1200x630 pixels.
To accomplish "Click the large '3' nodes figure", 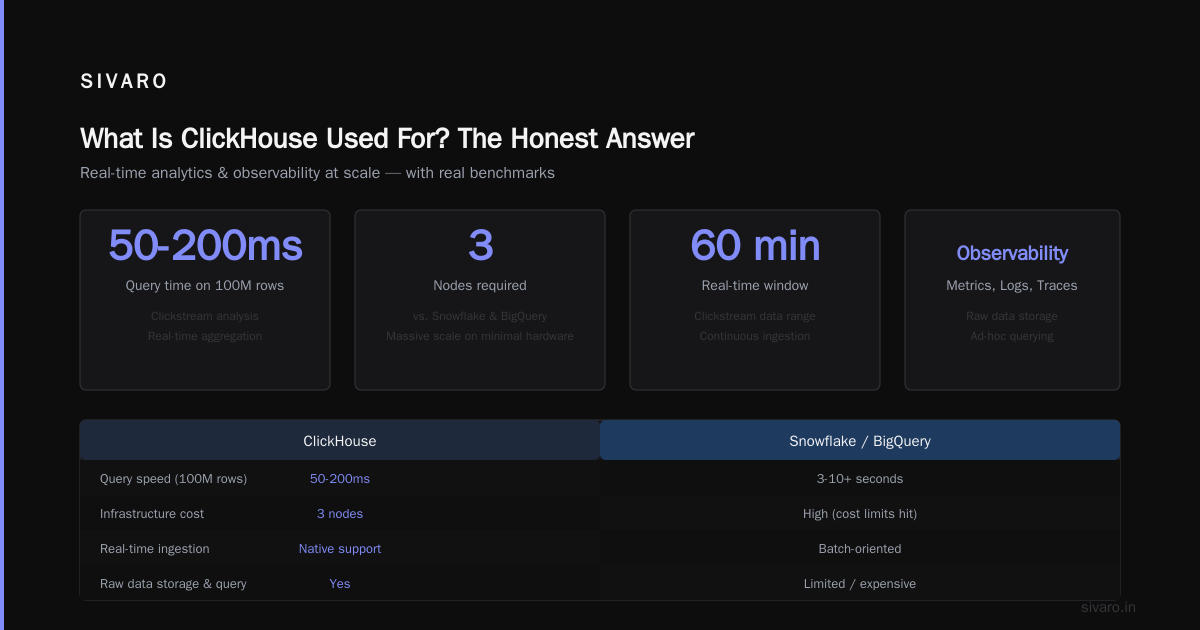I will tap(480, 245).
